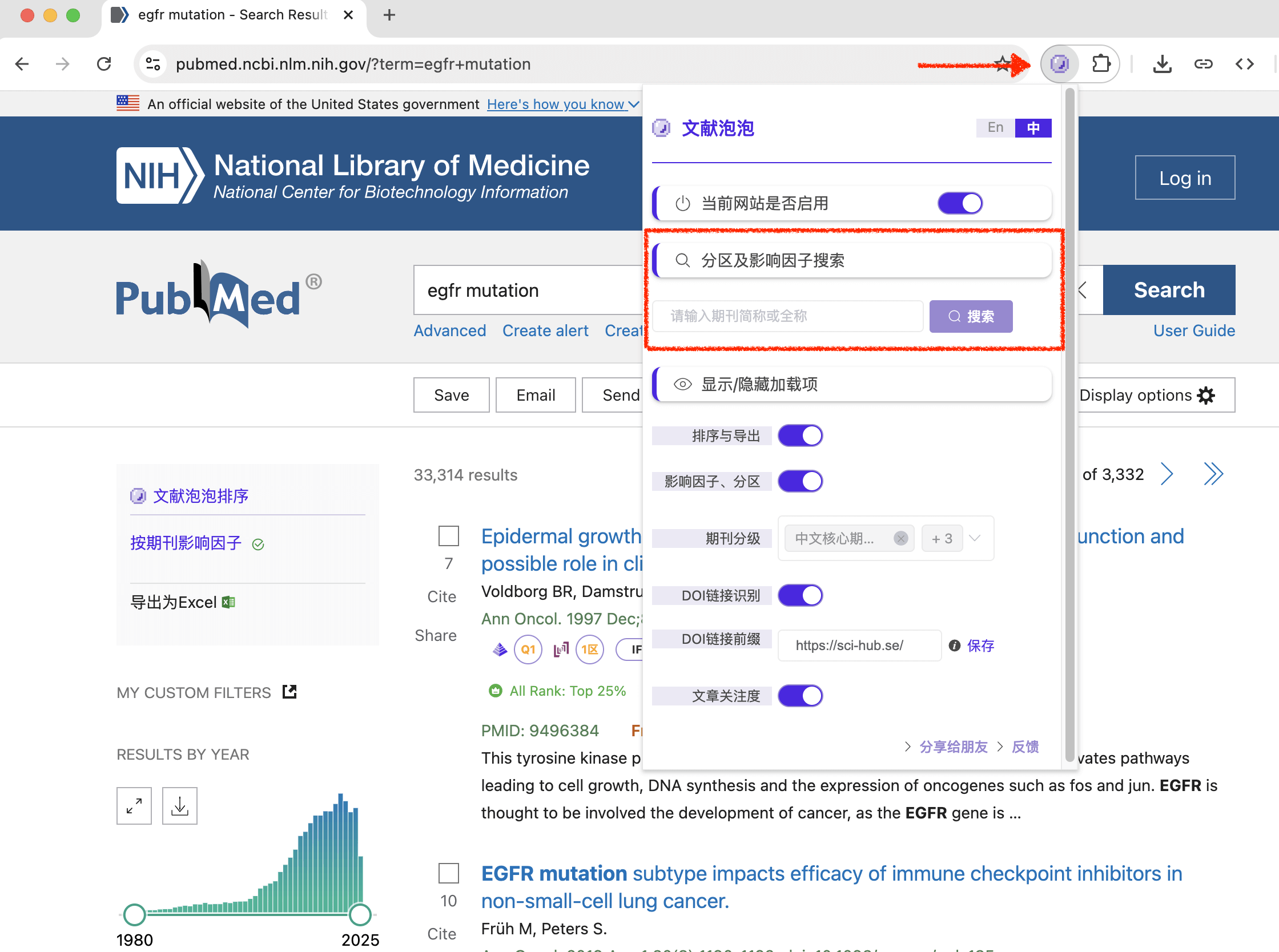The height and width of the screenshot is (952, 1279).
Task: Click the PubMed Search button
Action: [1169, 290]
